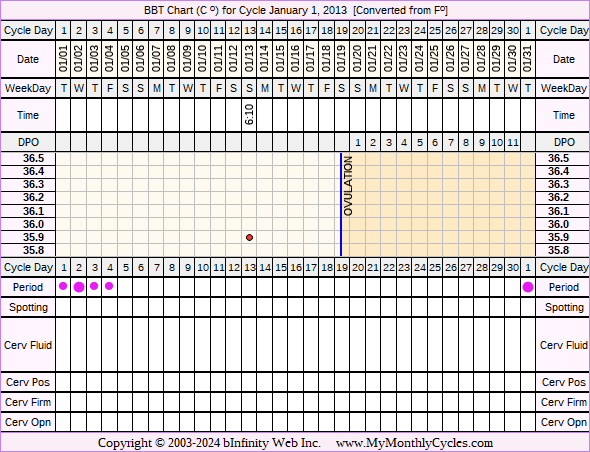Click DPO value 1 under day 20
Screen dimensions: 590x452
(357, 142)
